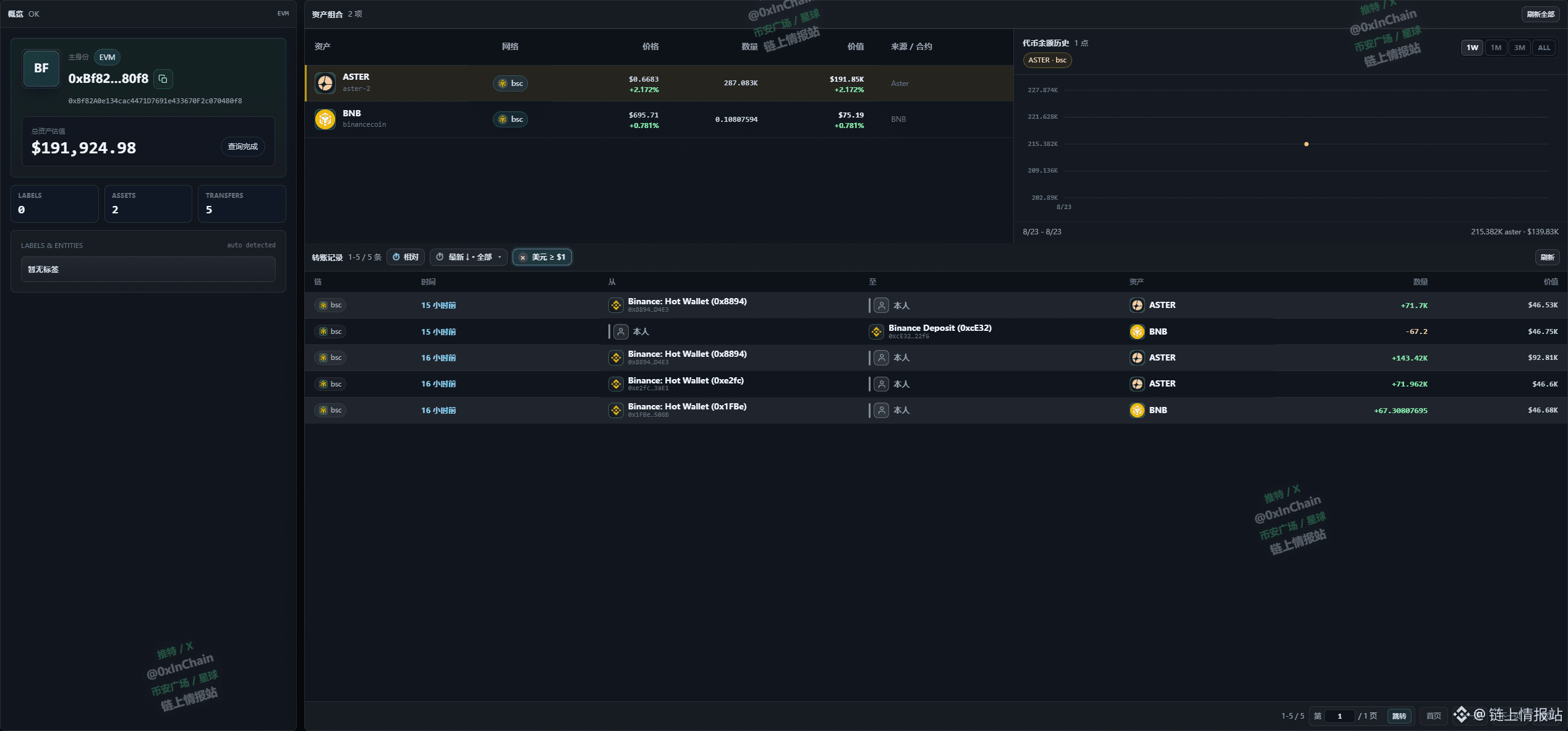The height and width of the screenshot is (731, 1568).
Task: Open the ASSETS count card
Action: pos(148,203)
